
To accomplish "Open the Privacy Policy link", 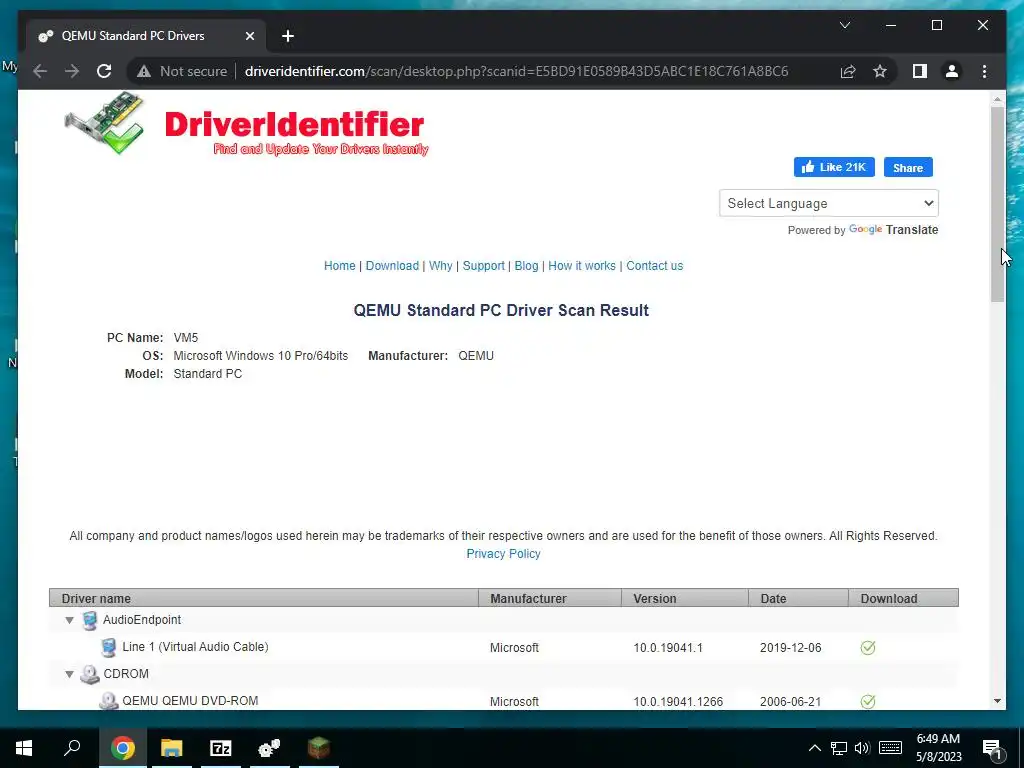I will point(504,554).
